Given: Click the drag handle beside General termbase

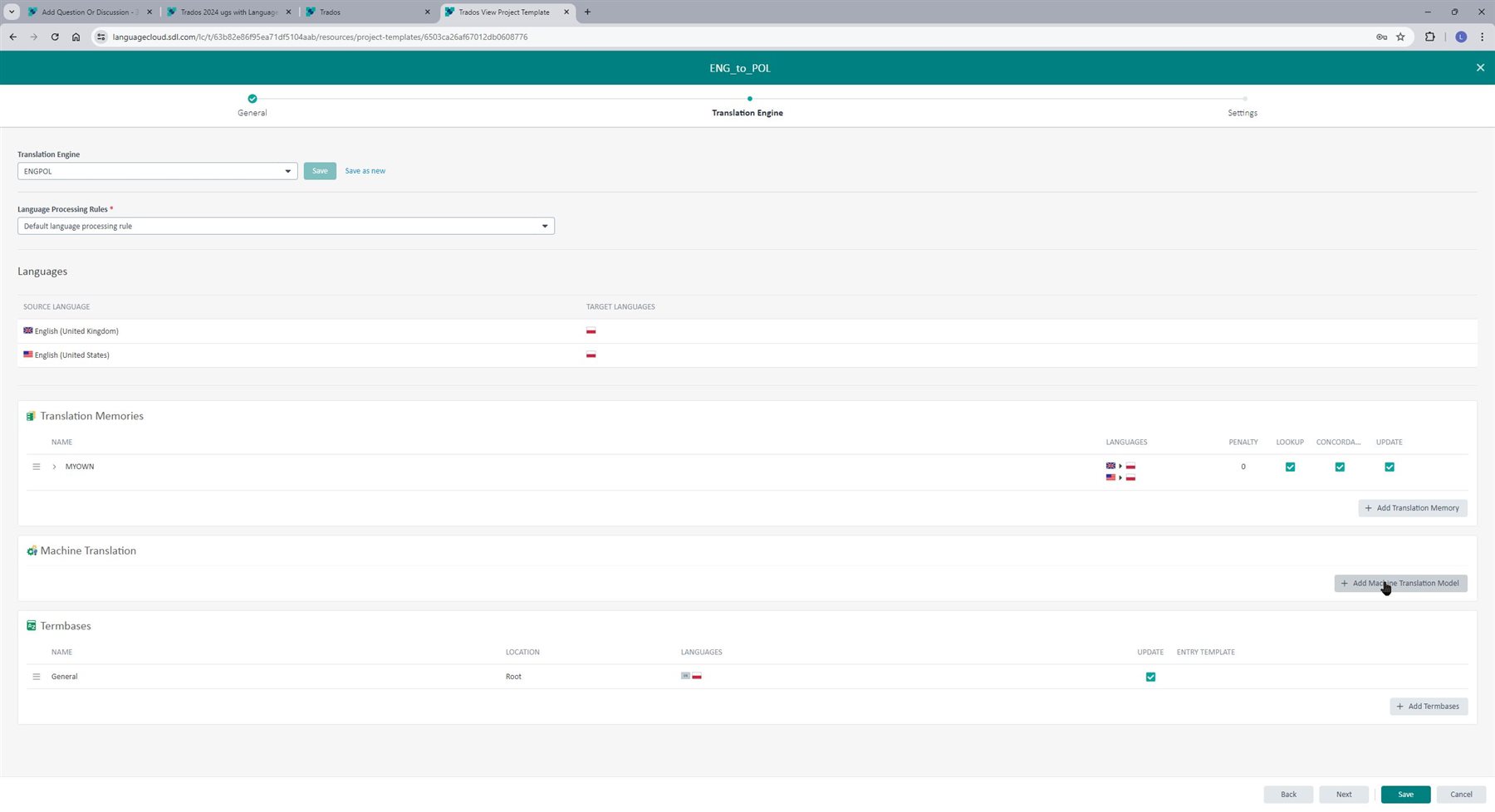Looking at the screenshot, I should [37, 676].
